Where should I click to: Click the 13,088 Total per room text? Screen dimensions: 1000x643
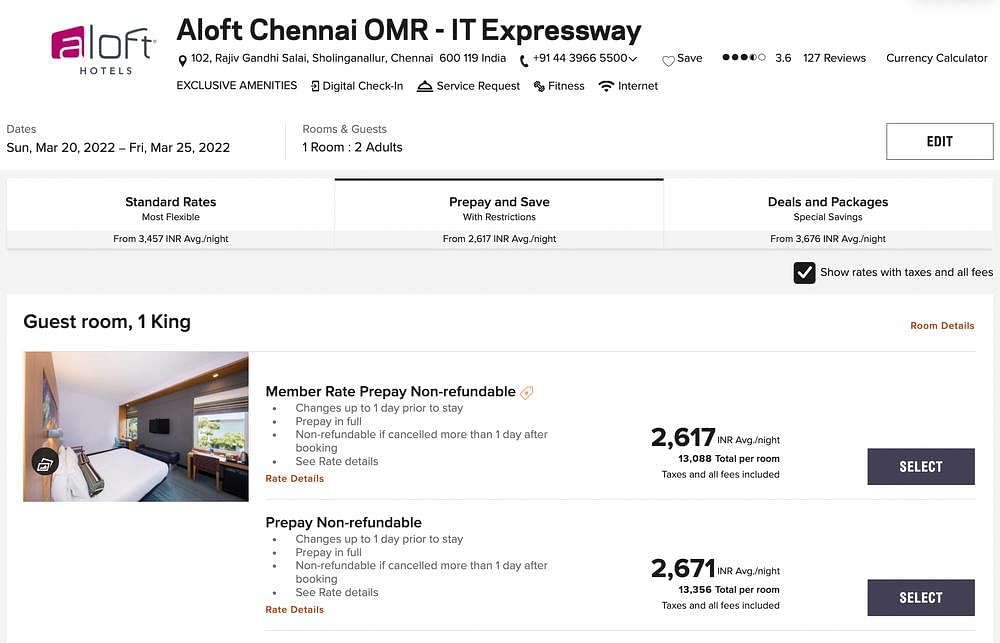(728, 459)
